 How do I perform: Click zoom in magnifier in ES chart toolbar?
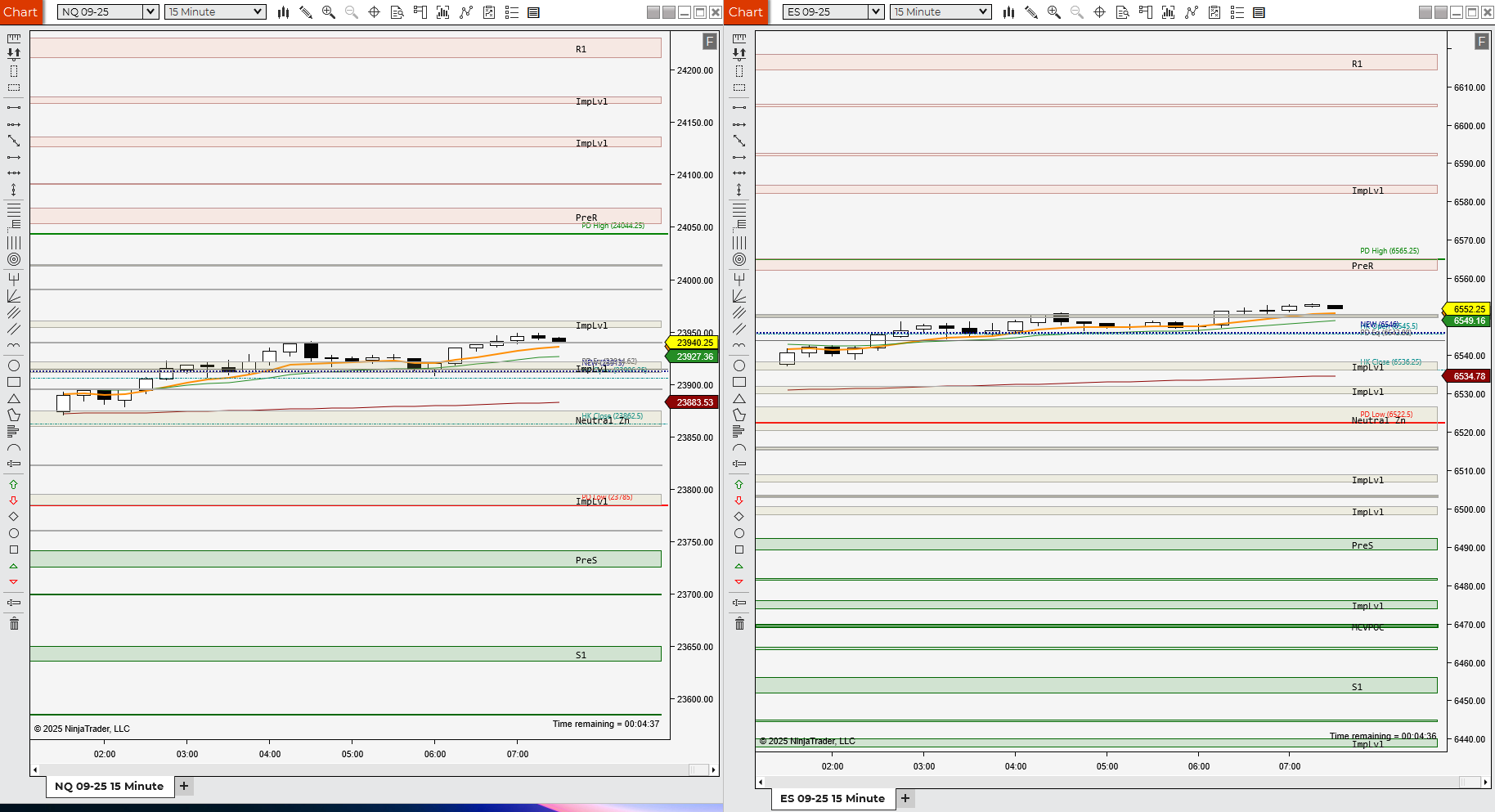(1054, 12)
